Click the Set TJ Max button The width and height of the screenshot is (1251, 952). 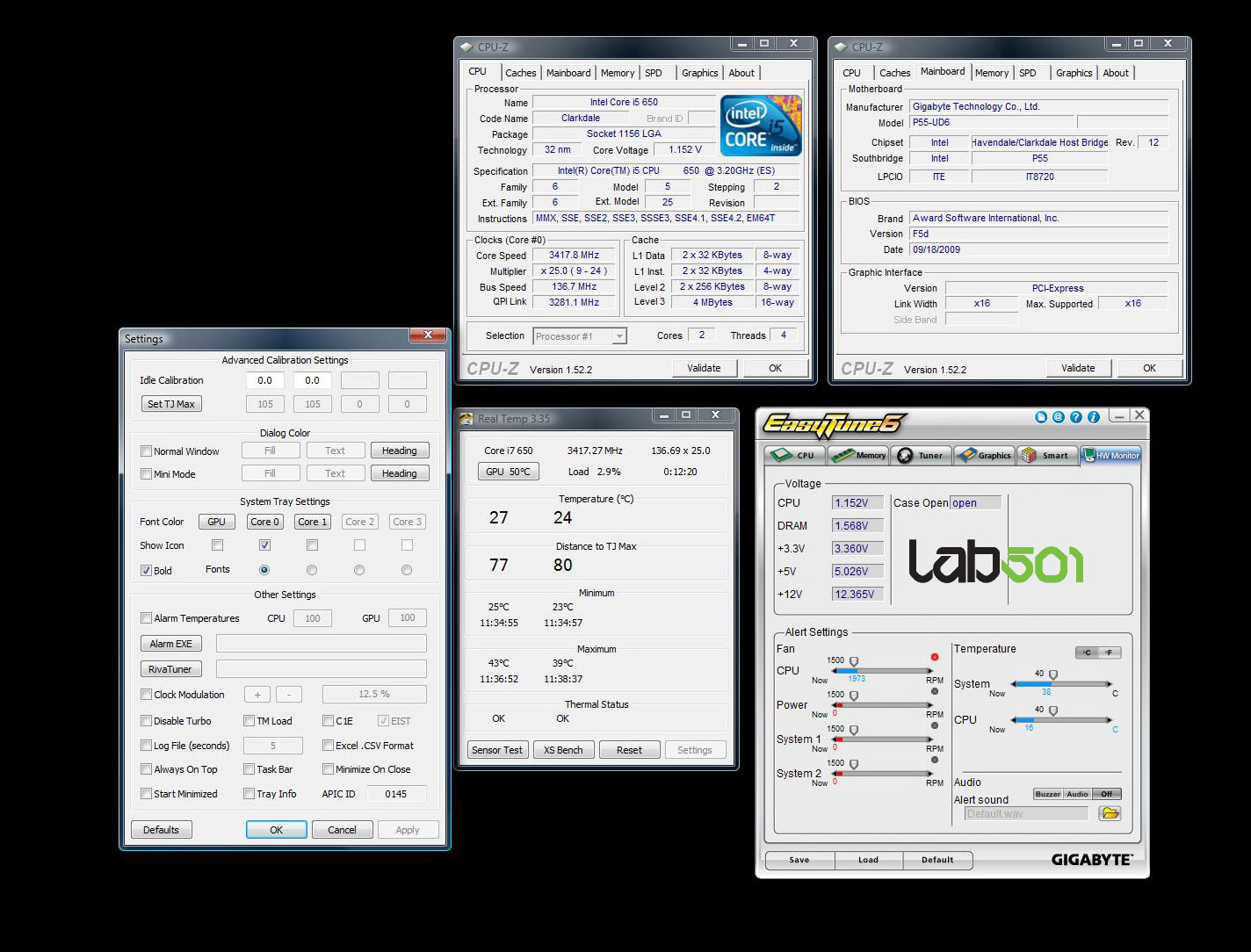[x=171, y=404]
